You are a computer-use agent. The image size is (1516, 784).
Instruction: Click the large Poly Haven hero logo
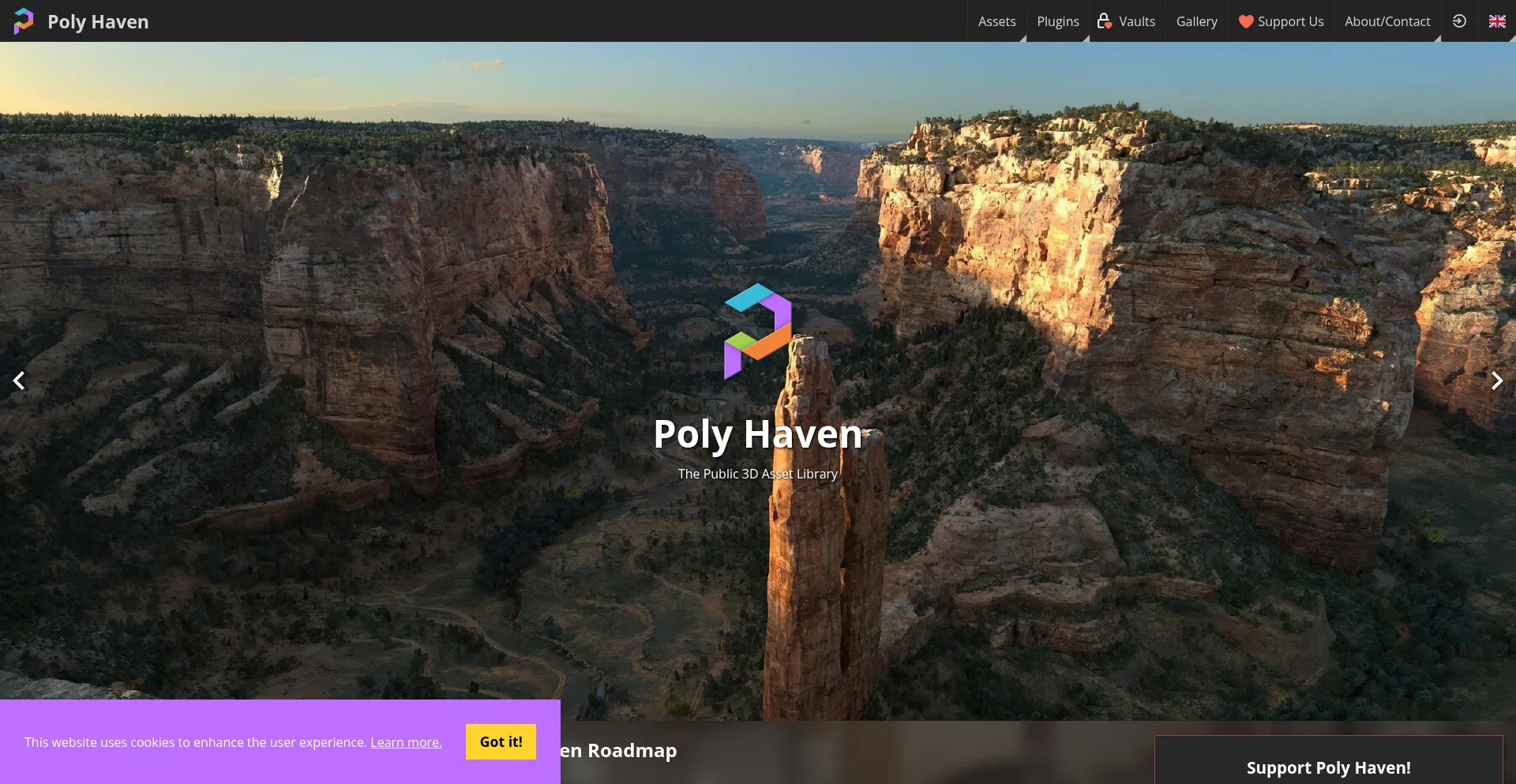pyautogui.click(x=757, y=331)
